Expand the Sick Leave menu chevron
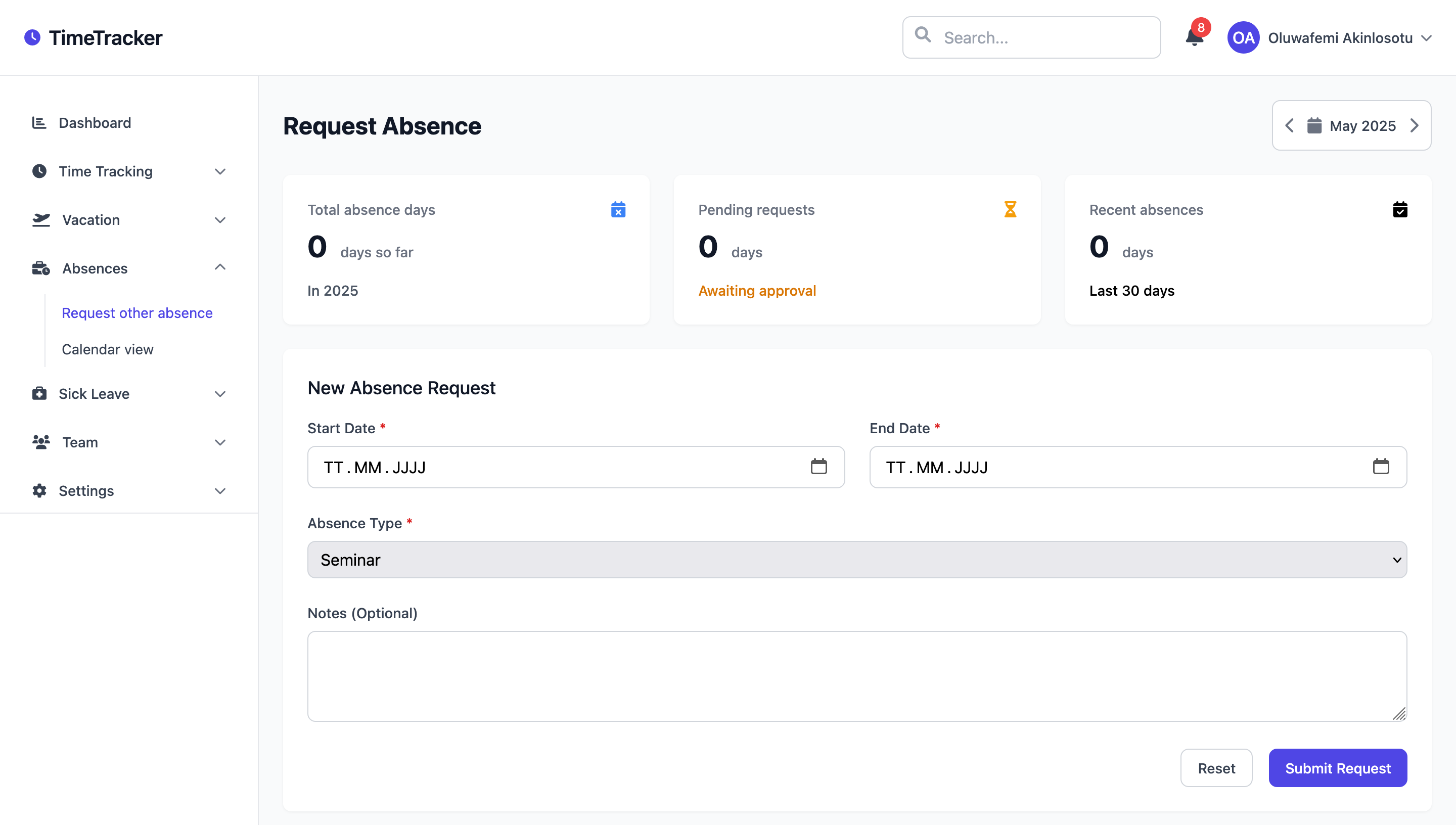The width and height of the screenshot is (1456, 825). pyautogui.click(x=220, y=394)
